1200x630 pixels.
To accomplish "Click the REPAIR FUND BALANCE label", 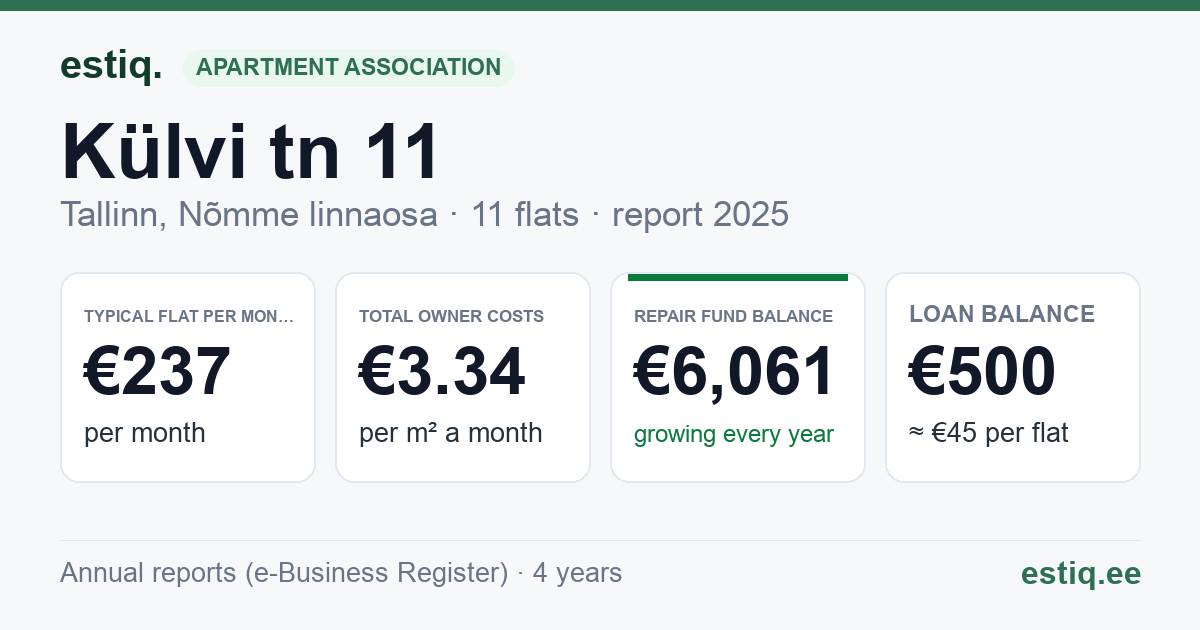I will 733,316.
